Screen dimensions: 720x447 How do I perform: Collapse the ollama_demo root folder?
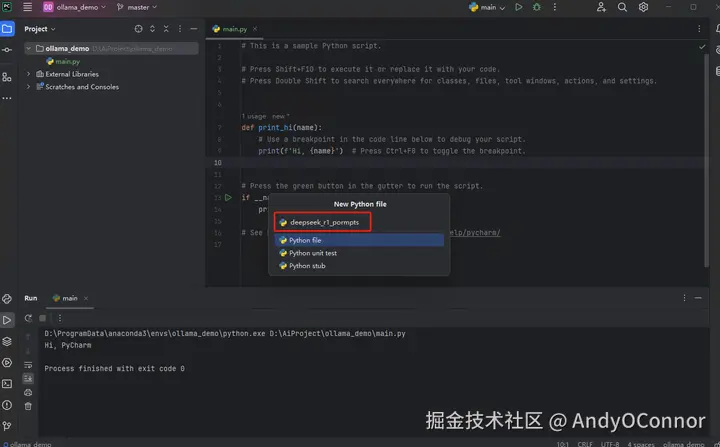28,48
